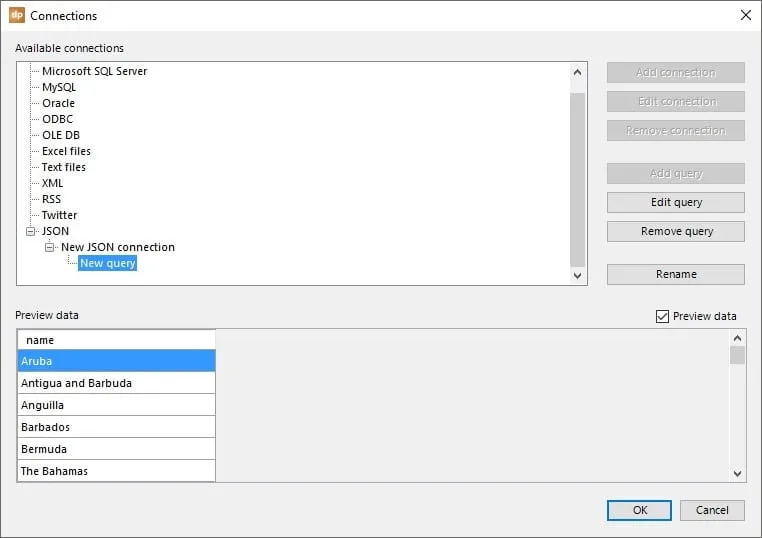Click the Cancel button
The height and width of the screenshot is (538, 762).
click(712, 510)
